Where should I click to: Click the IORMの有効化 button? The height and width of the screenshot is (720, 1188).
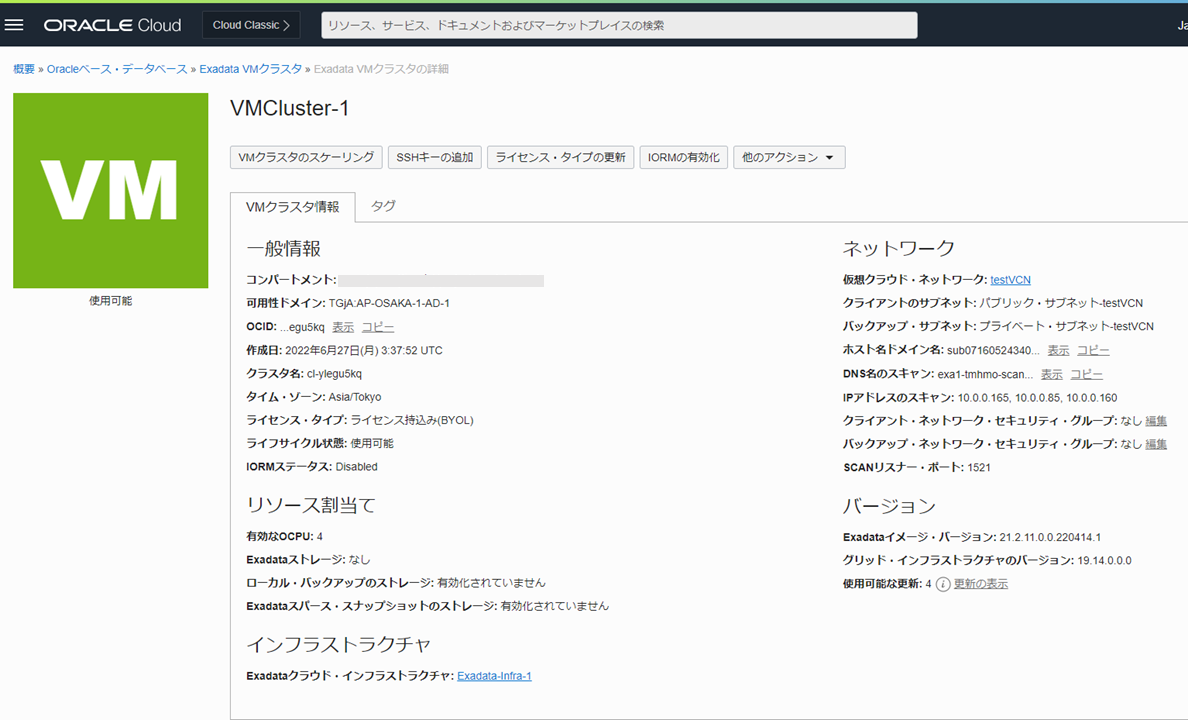[683, 158]
